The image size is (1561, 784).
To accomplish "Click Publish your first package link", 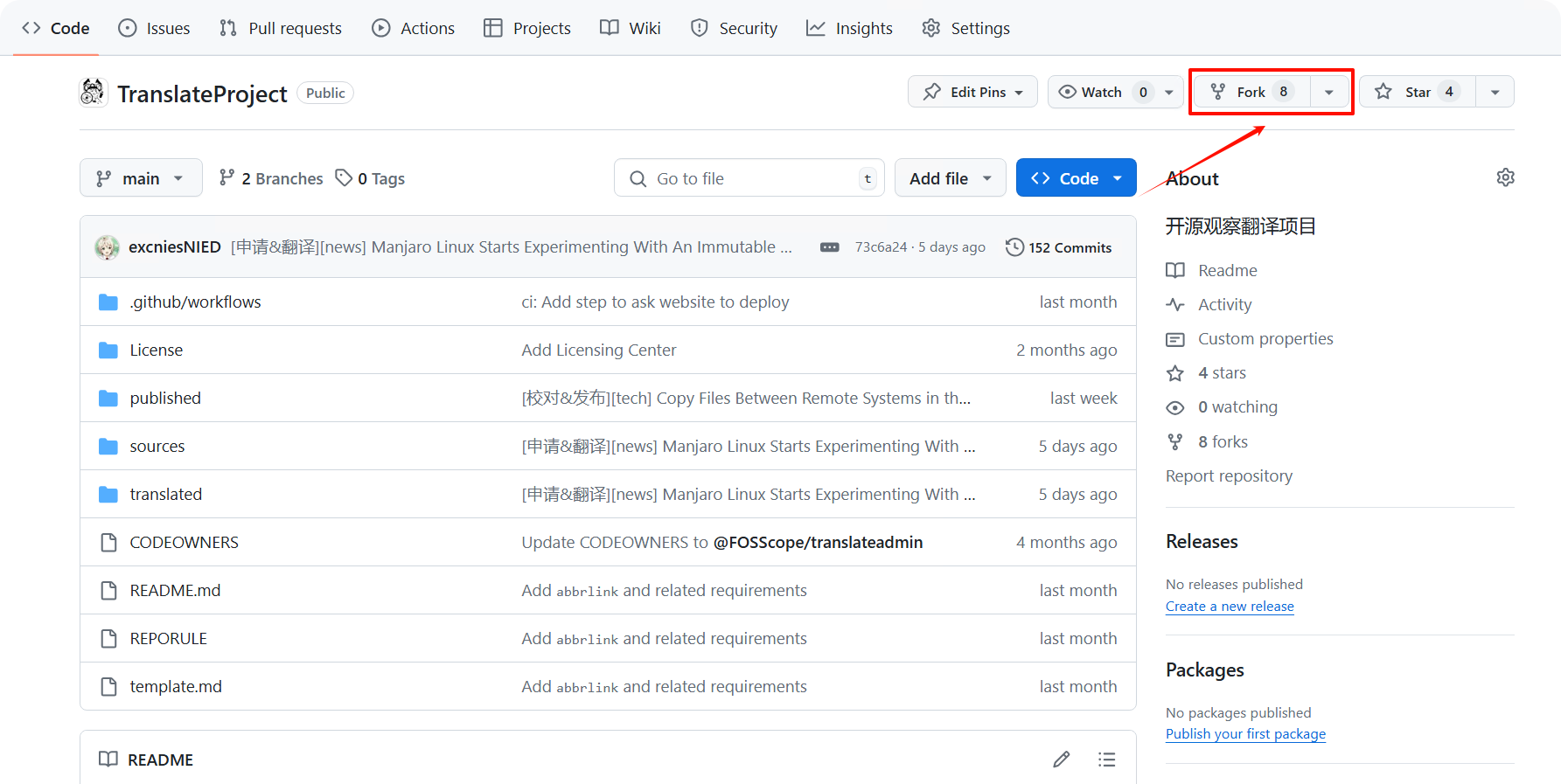I will [1245, 733].
